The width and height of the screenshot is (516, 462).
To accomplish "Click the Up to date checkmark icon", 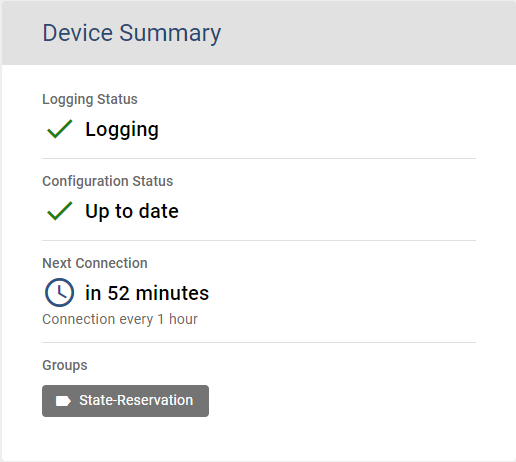I will click(60, 211).
